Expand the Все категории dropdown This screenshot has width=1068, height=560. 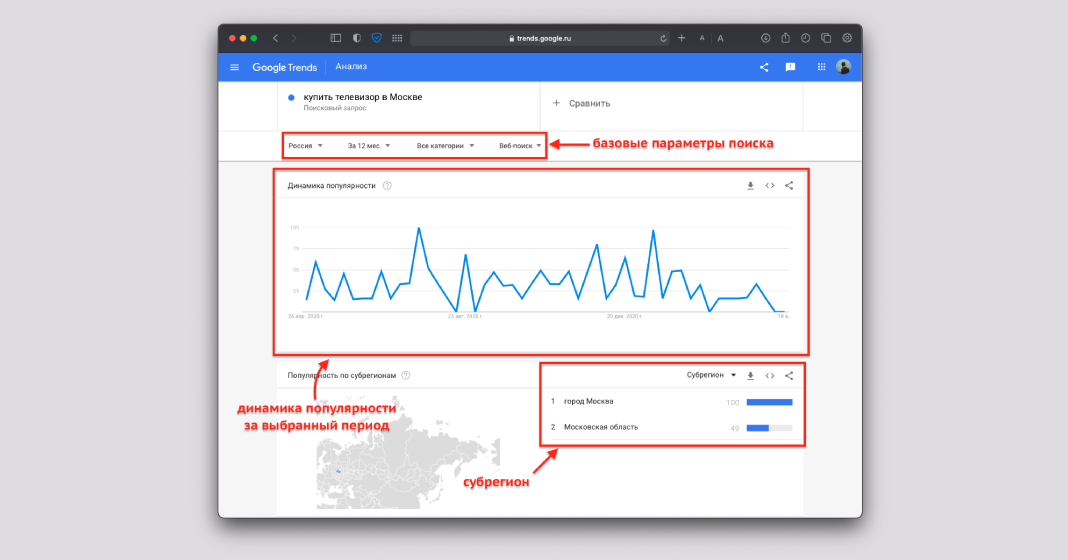click(445, 145)
